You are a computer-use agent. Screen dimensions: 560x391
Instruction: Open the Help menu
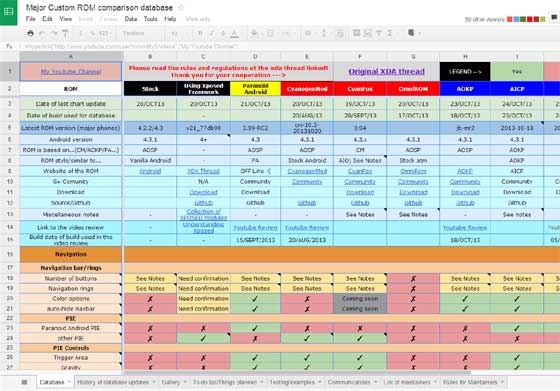[x=170, y=19]
